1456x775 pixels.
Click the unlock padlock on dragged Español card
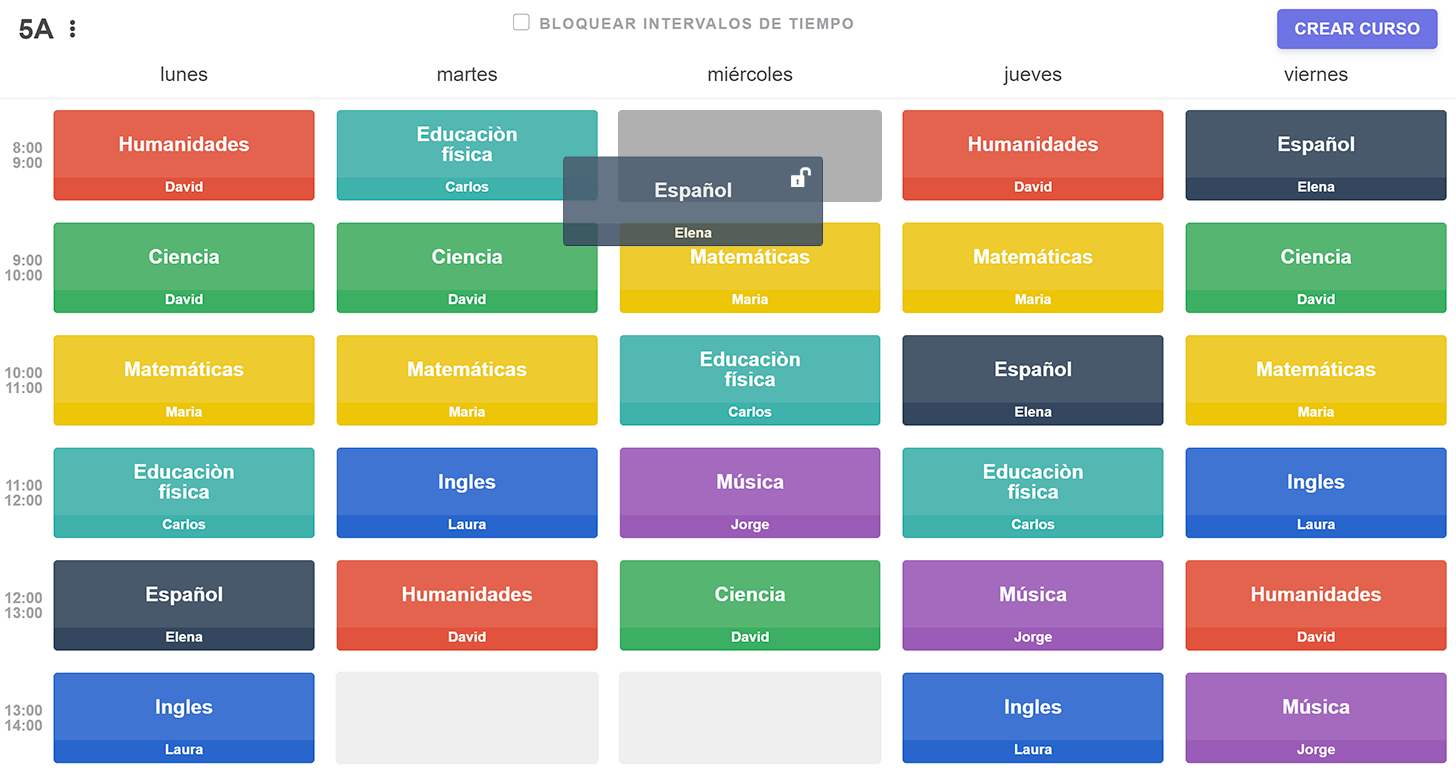[x=800, y=178]
